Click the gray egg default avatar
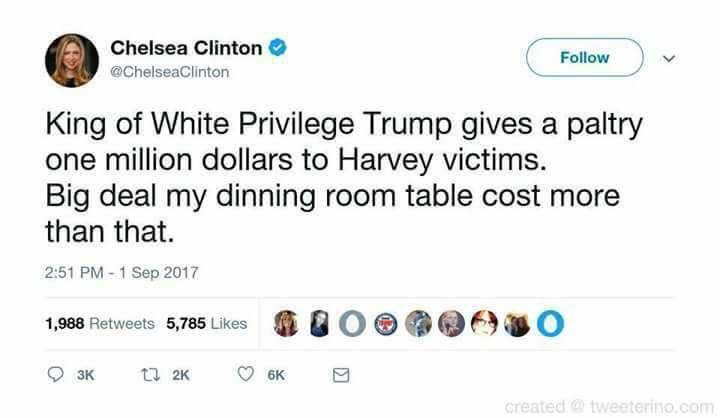This screenshot has height=418, width=720. pyautogui.click(x=352, y=324)
